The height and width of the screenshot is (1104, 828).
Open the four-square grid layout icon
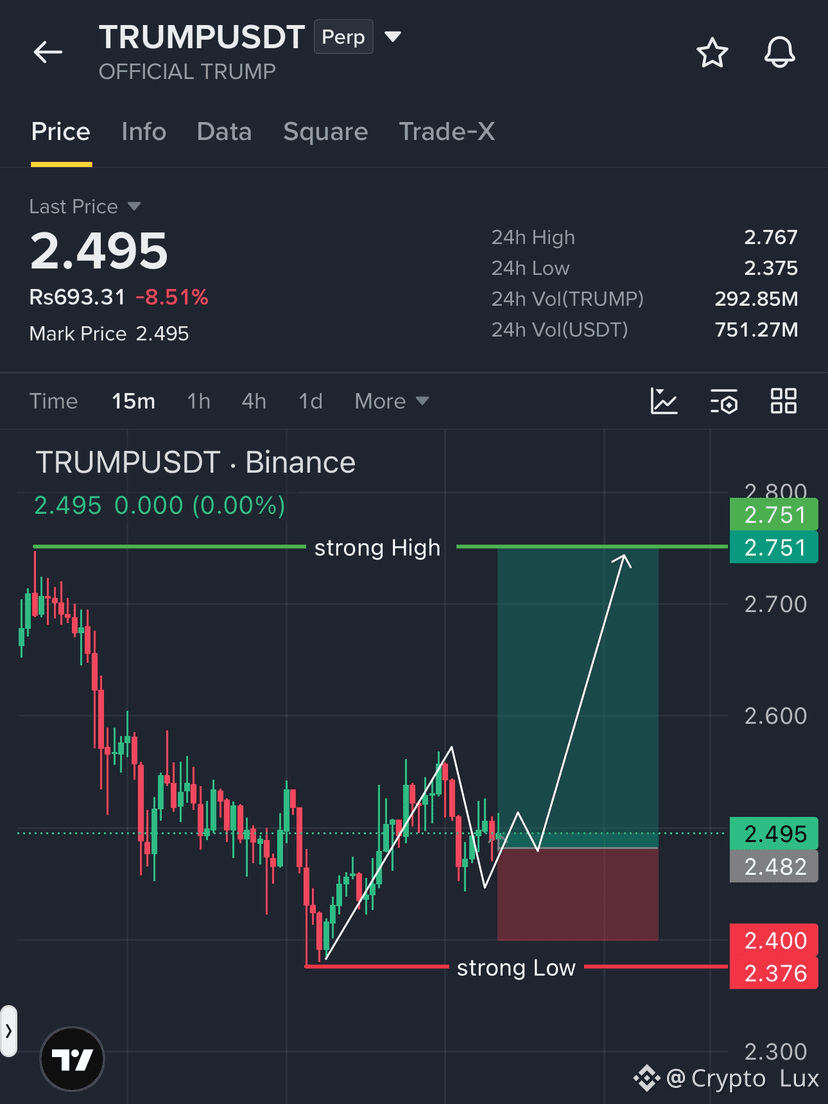pyautogui.click(x=784, y=401)
